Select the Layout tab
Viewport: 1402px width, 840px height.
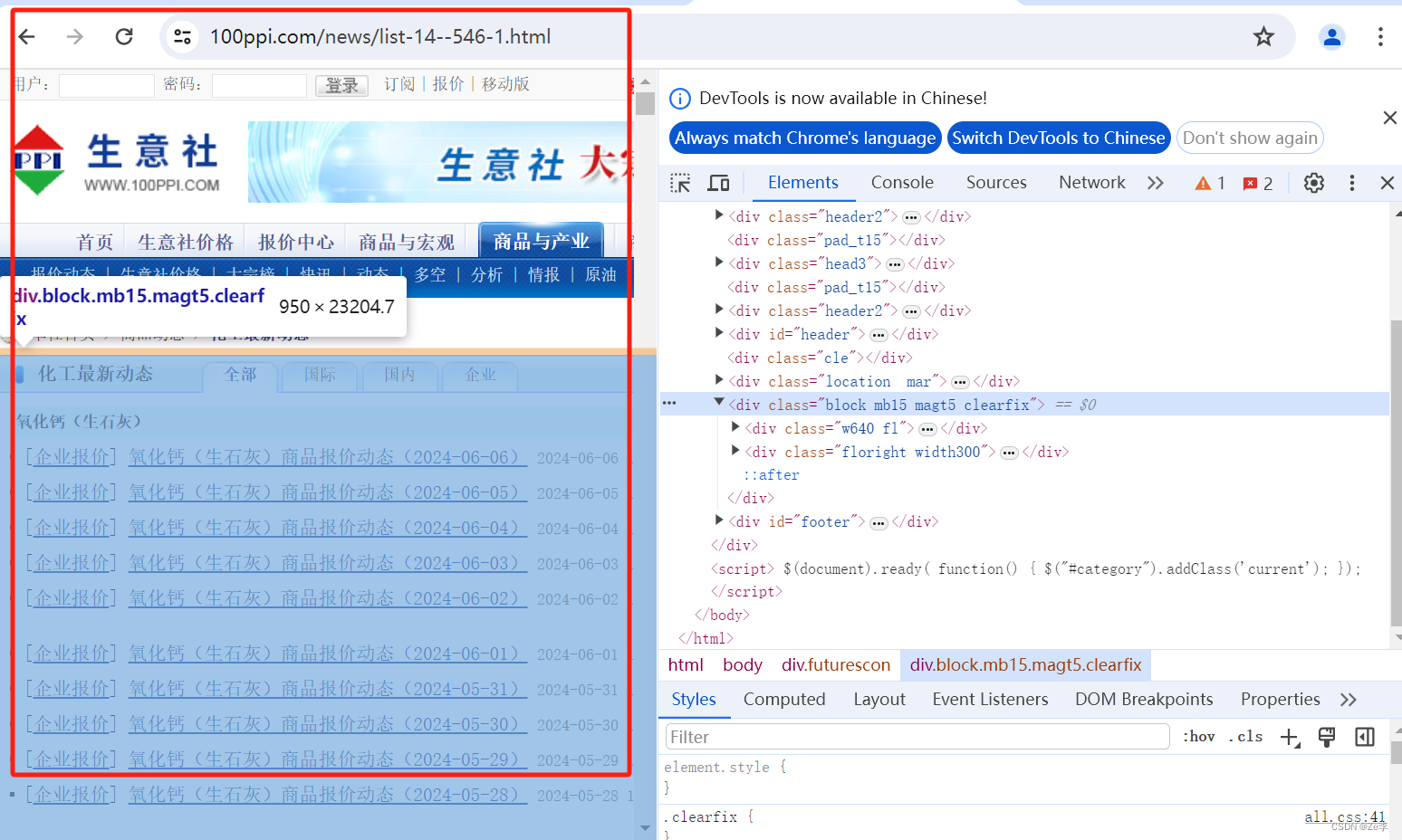pyautogui.click(x=879, y=700)
